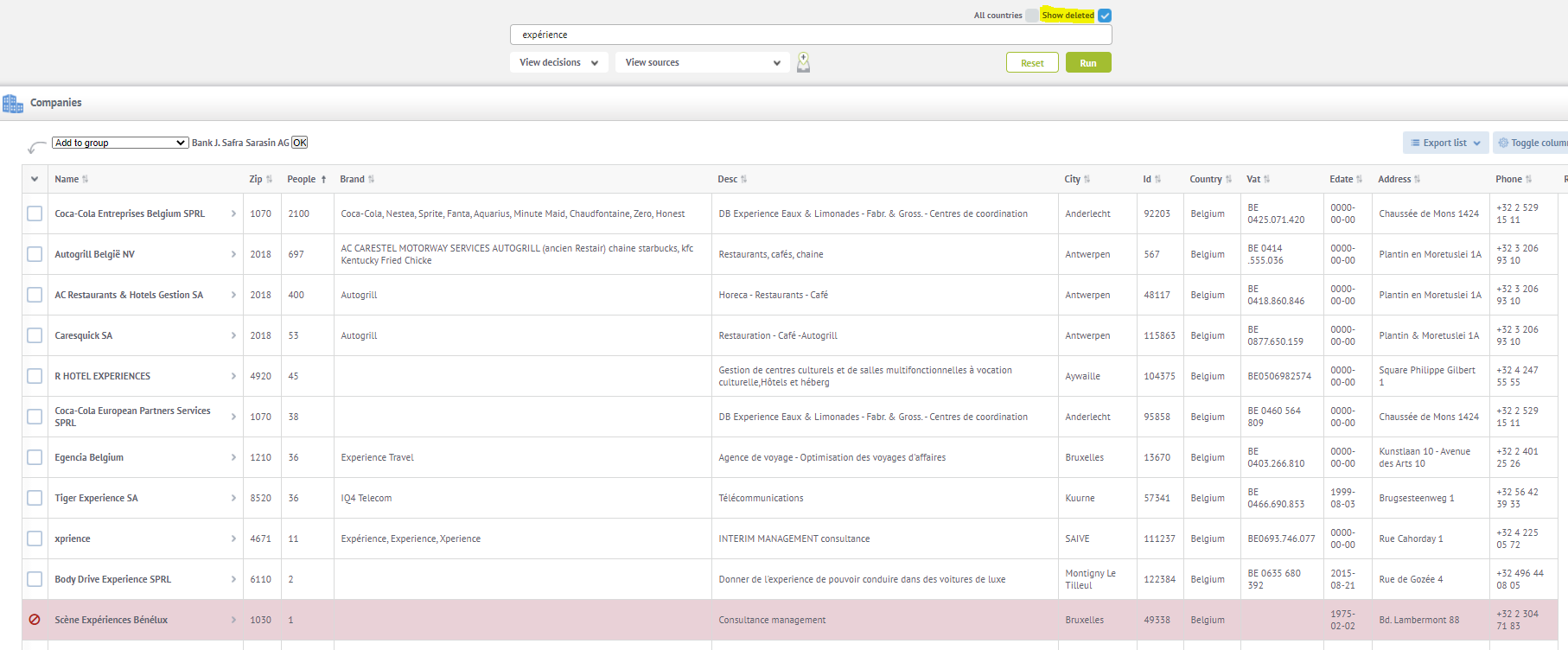Check the Egencia Belgium row checkbox
The image size is (1568, 650).
35,457
